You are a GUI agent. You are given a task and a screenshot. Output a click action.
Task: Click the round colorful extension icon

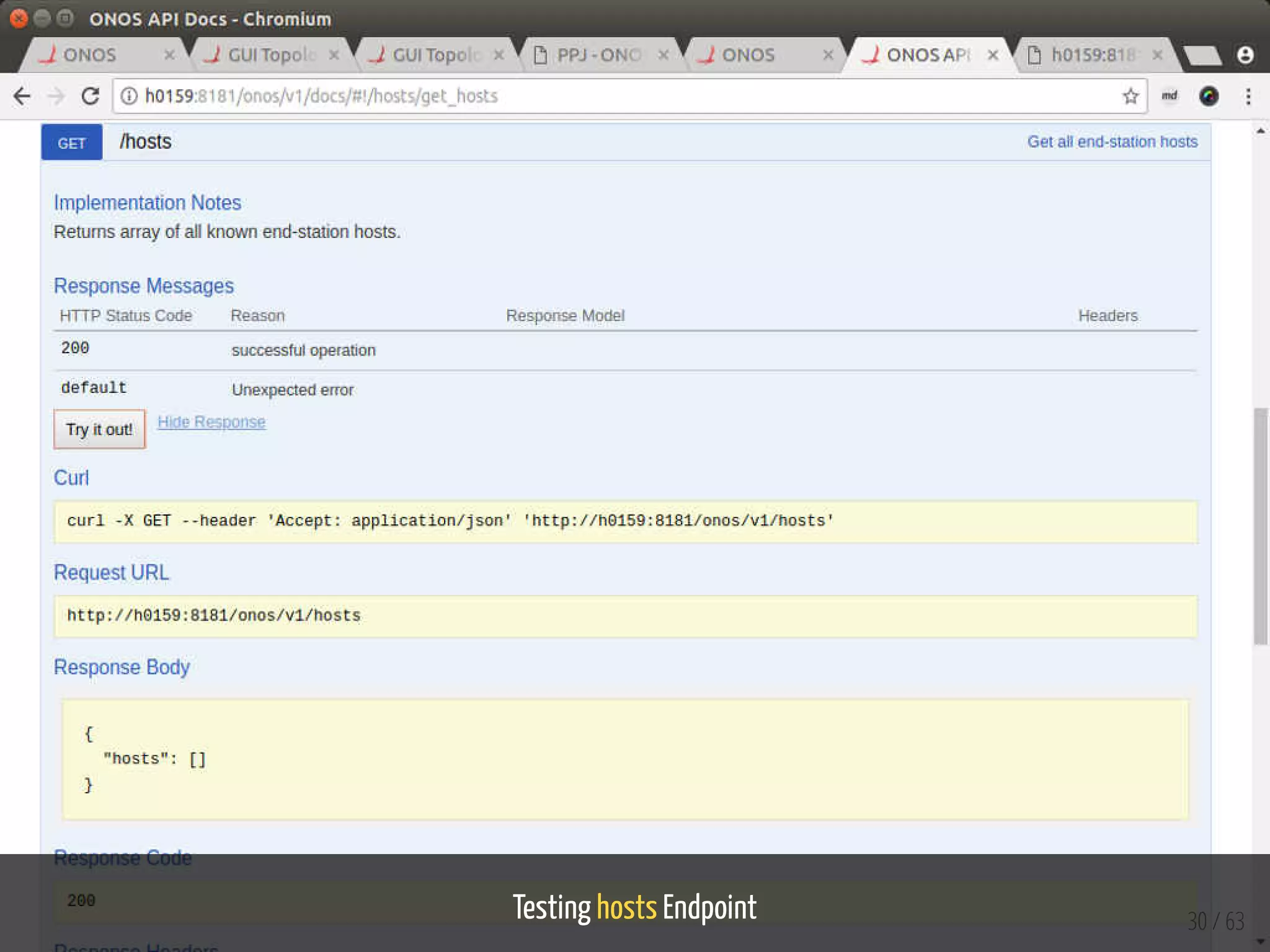tap(1209, 96)
